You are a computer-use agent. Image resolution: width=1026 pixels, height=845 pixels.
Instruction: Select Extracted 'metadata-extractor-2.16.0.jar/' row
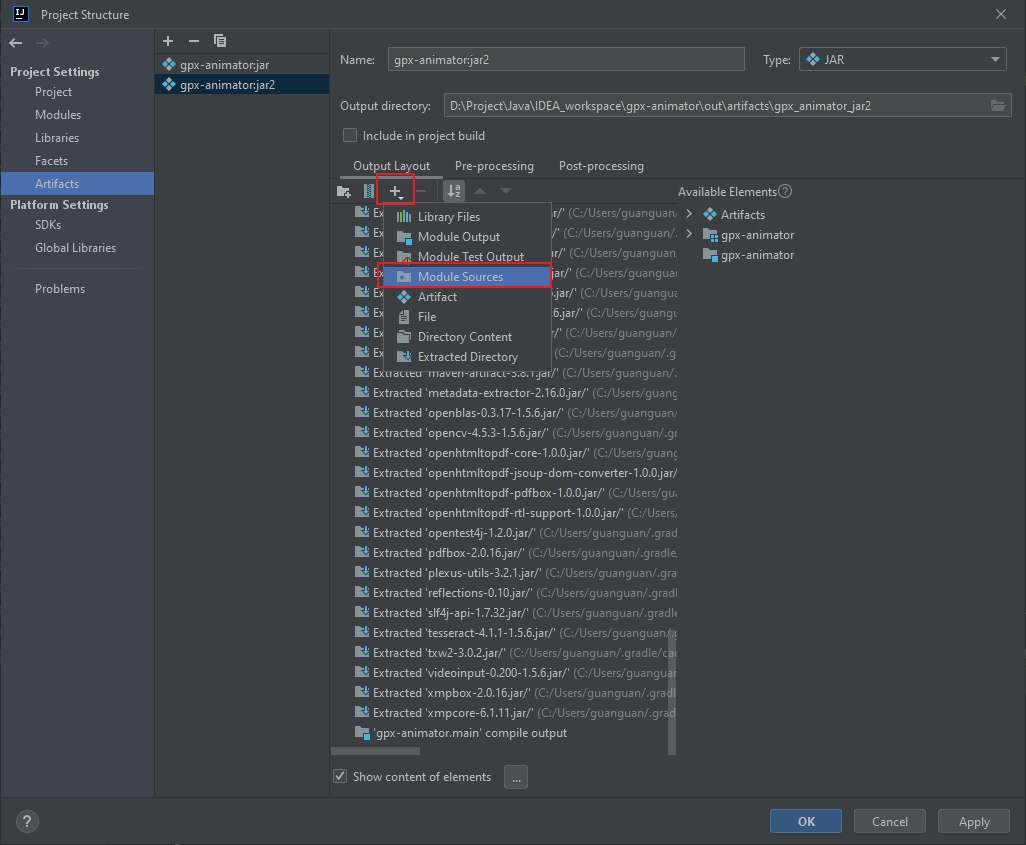tap(516, 393)
